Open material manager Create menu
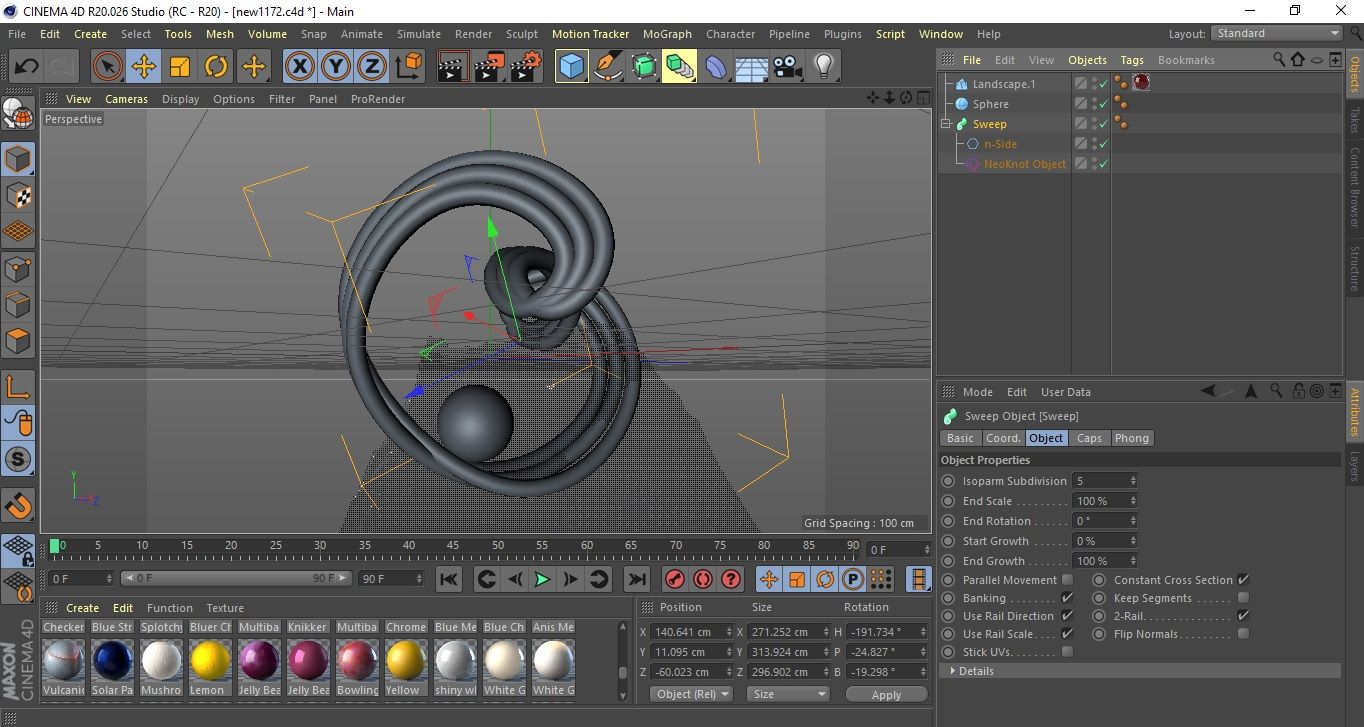 pyautogui.click(x=82, y=608)
